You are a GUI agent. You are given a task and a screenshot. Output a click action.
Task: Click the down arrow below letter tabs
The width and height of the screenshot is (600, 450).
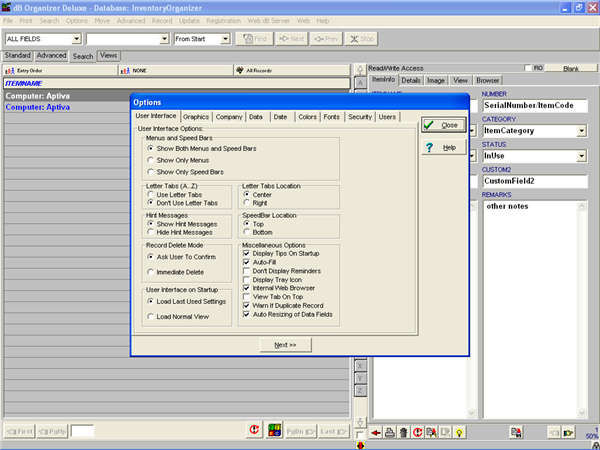[360, 422]
